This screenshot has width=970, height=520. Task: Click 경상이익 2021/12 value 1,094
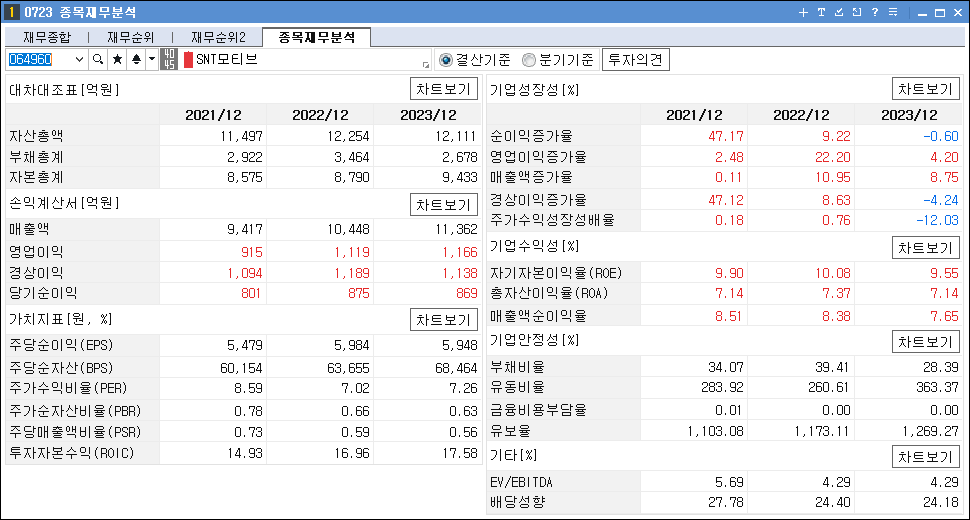[245, 273]
